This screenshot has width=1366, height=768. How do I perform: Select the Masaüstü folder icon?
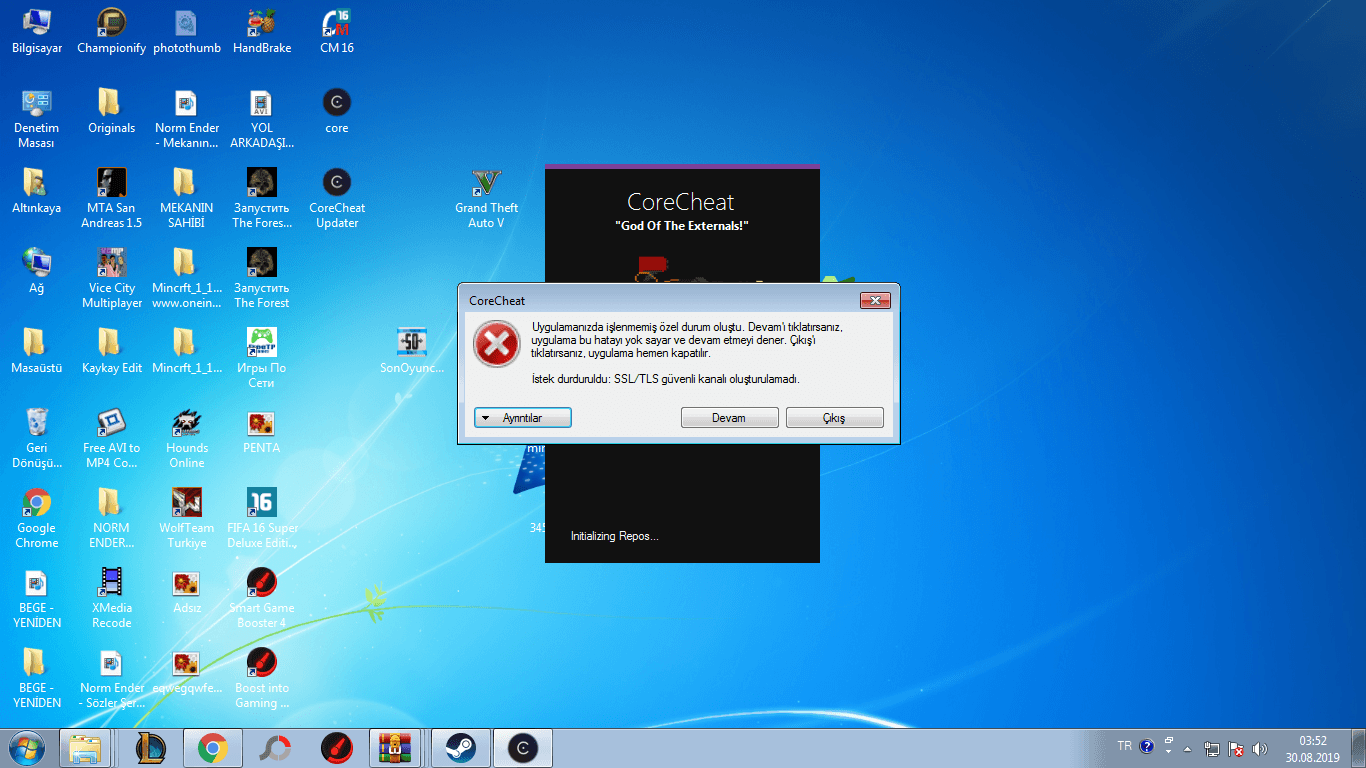point(37,351)
